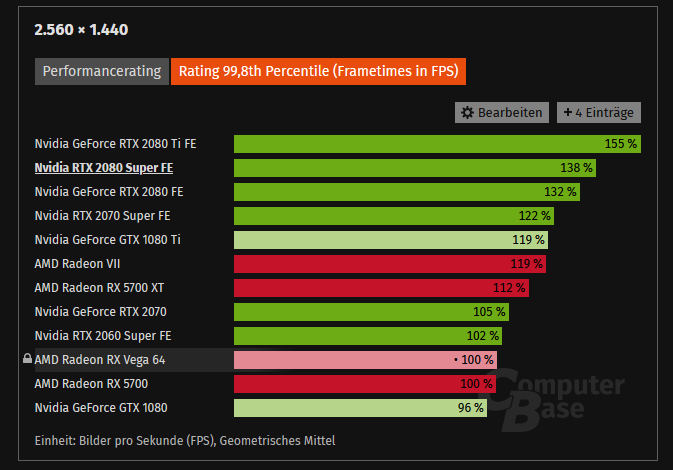Select the AMD Radeon RX Vega 64 label
Image resolution: width=673 pixels, height=470 pixels.
coord(100,360)
